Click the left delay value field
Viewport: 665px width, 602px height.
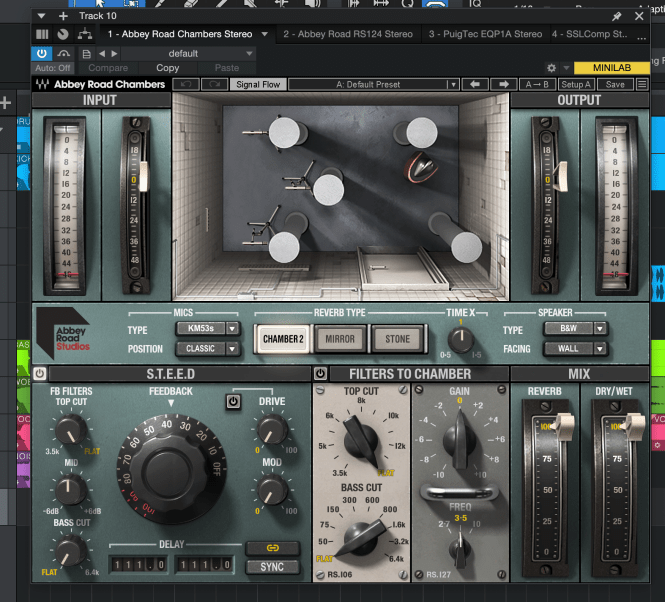(x=138, y=565)
